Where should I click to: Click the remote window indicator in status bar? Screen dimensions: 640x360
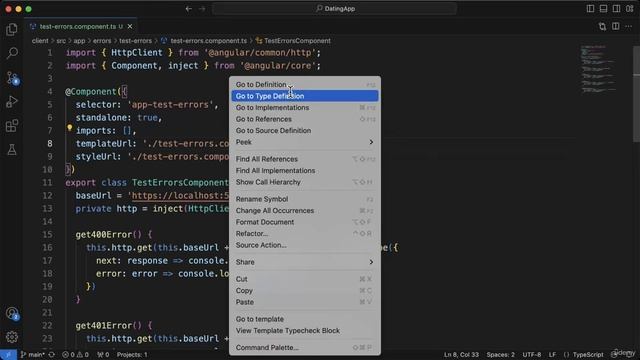[x=8, y=355]
